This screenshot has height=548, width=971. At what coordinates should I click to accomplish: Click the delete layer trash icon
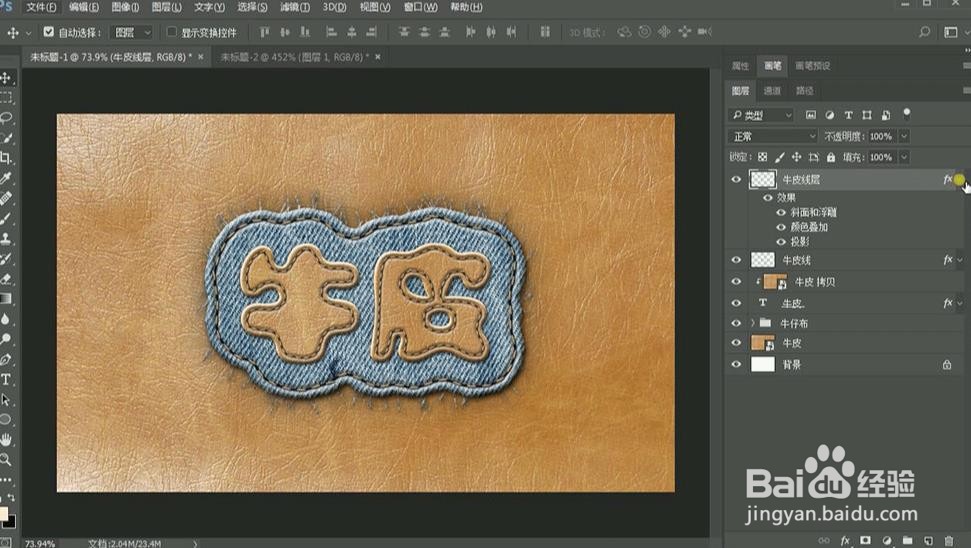pos(949,541)
